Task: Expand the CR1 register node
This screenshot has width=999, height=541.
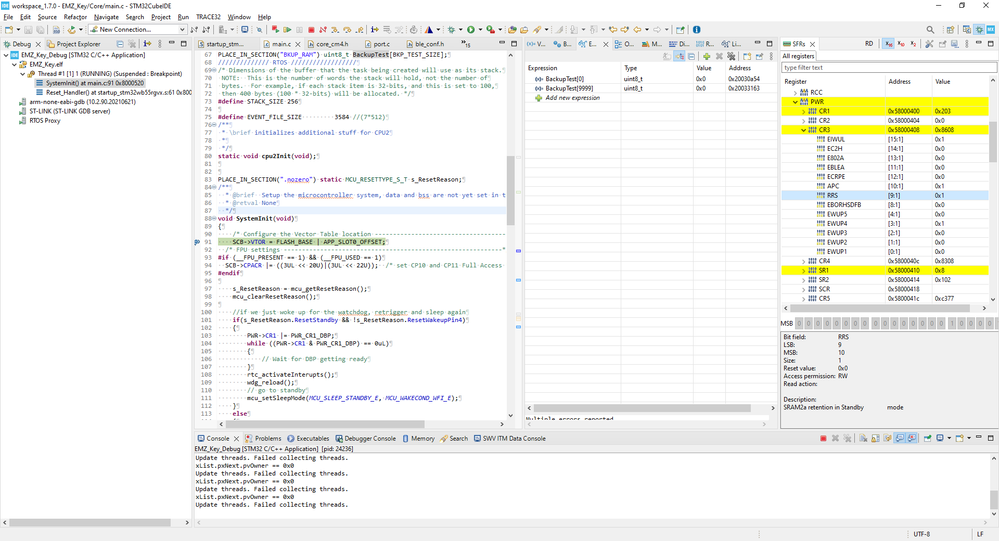Action: (803, 111)
